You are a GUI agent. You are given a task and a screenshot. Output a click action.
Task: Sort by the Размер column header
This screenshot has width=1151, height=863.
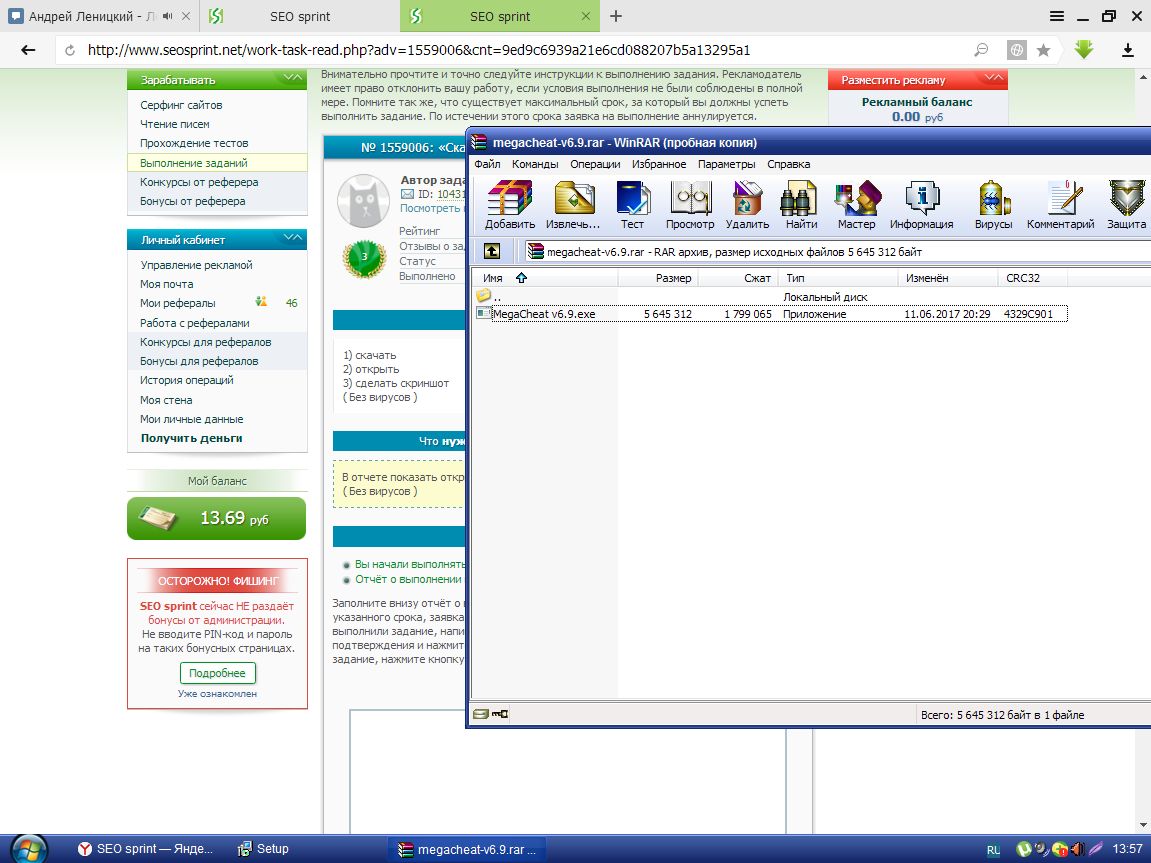coord(658,278)
